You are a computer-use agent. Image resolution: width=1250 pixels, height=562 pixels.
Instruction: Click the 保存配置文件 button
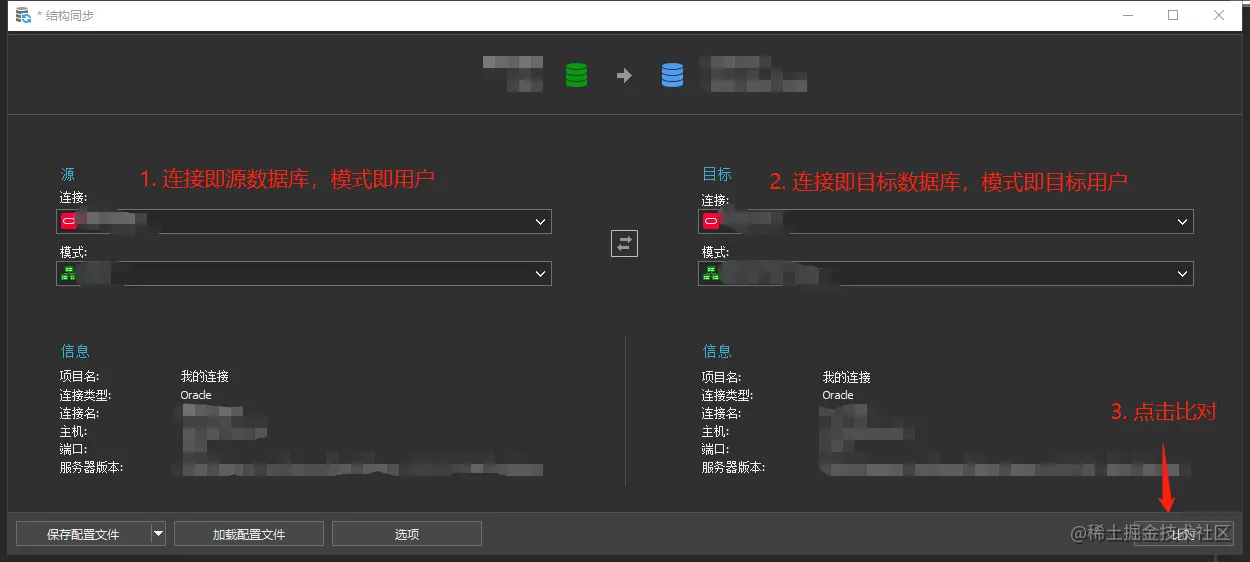(83, 534)
